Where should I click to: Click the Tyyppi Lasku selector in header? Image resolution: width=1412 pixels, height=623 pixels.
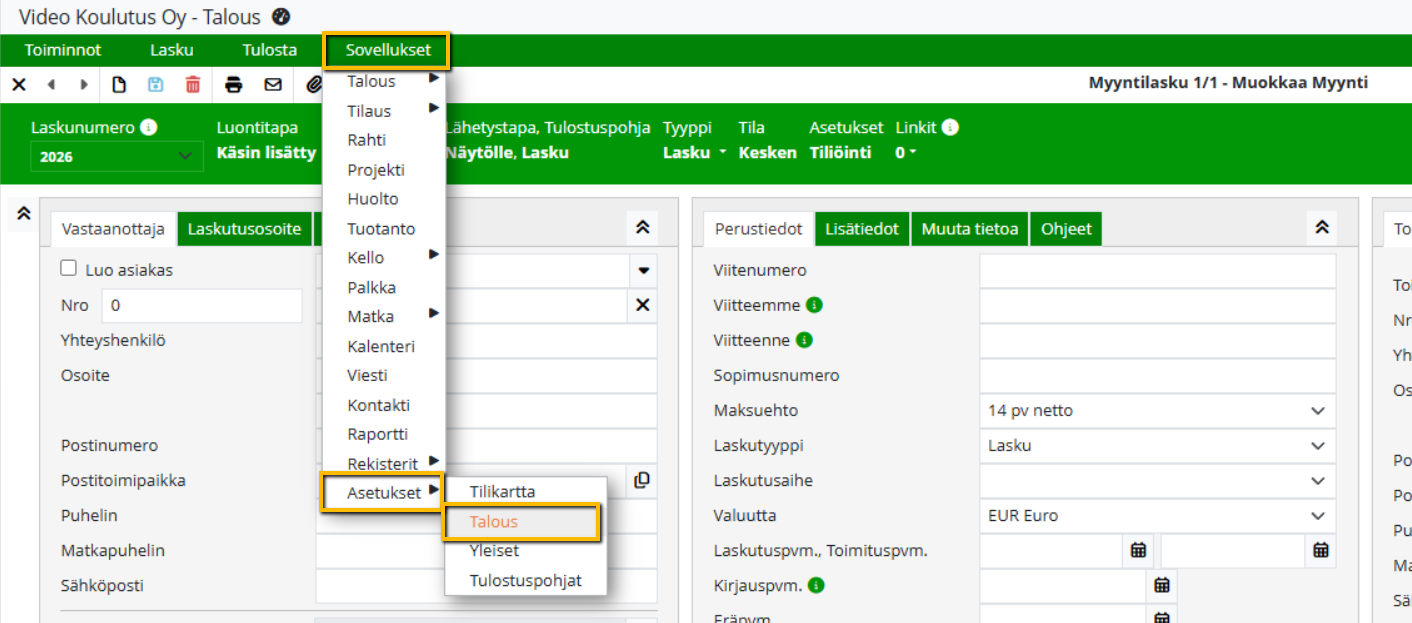(694, 153)
